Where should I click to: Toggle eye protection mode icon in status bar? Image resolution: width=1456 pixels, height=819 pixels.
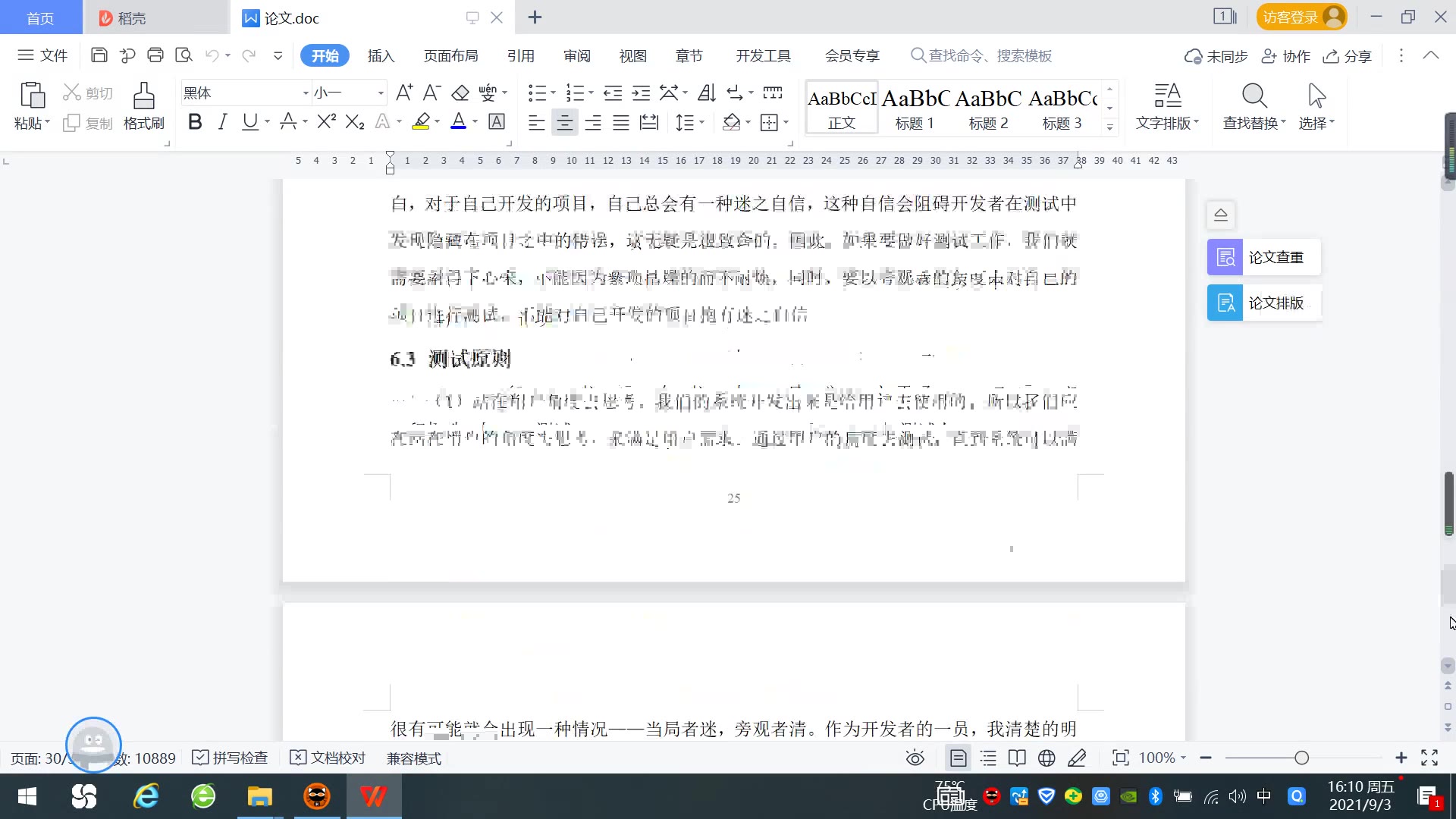pyautogui.click(x=915, y=758)
